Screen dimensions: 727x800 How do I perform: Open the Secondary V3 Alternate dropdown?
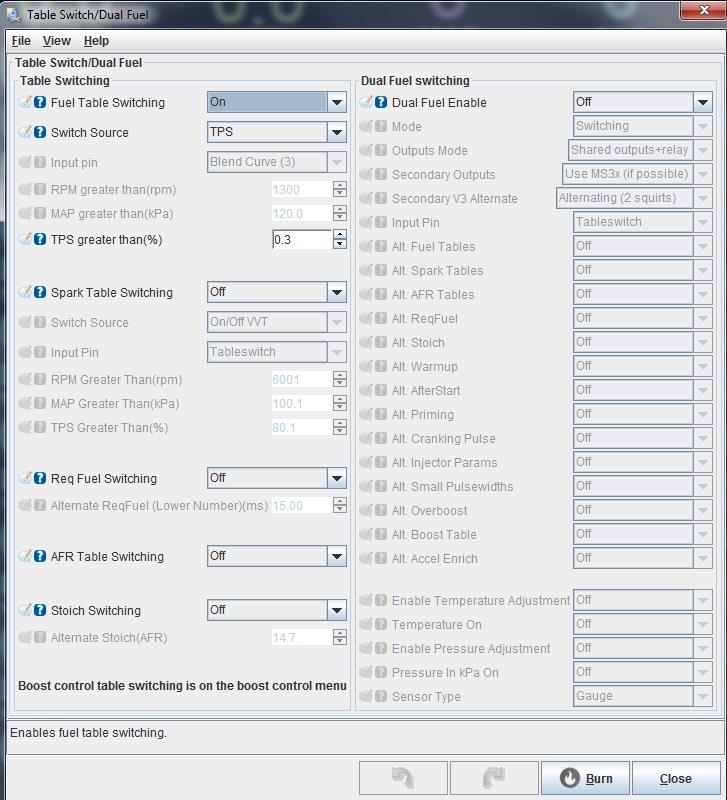pos(634,198)
